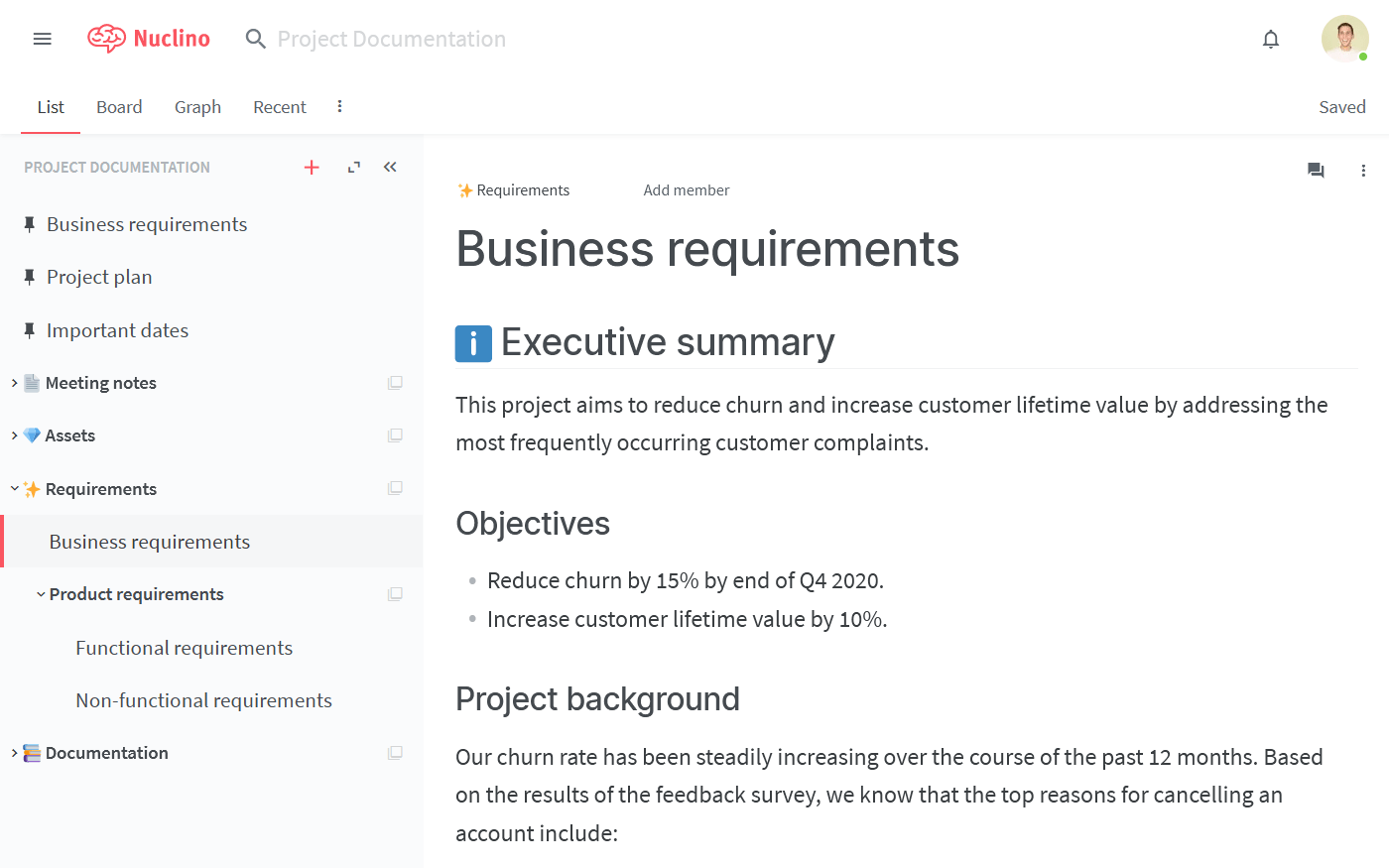The width and height of the screenshot is (1389, 868).
Task: Open the navigation hamburger menu
Action: [x=42, y=38]
